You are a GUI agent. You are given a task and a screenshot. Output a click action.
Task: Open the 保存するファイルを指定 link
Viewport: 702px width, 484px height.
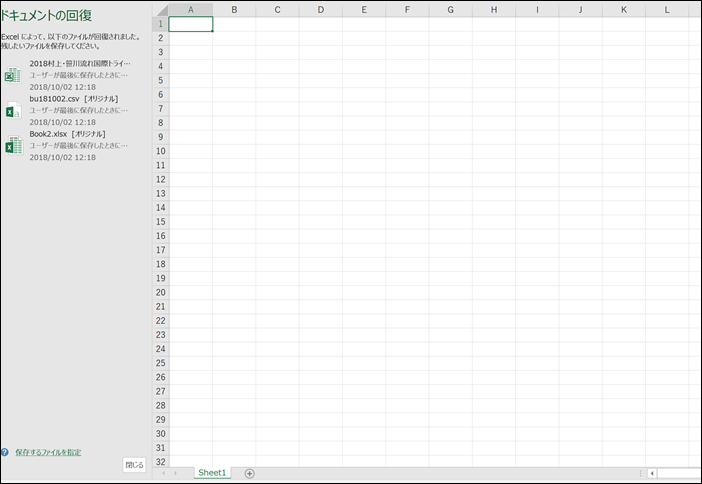point(48,452)
